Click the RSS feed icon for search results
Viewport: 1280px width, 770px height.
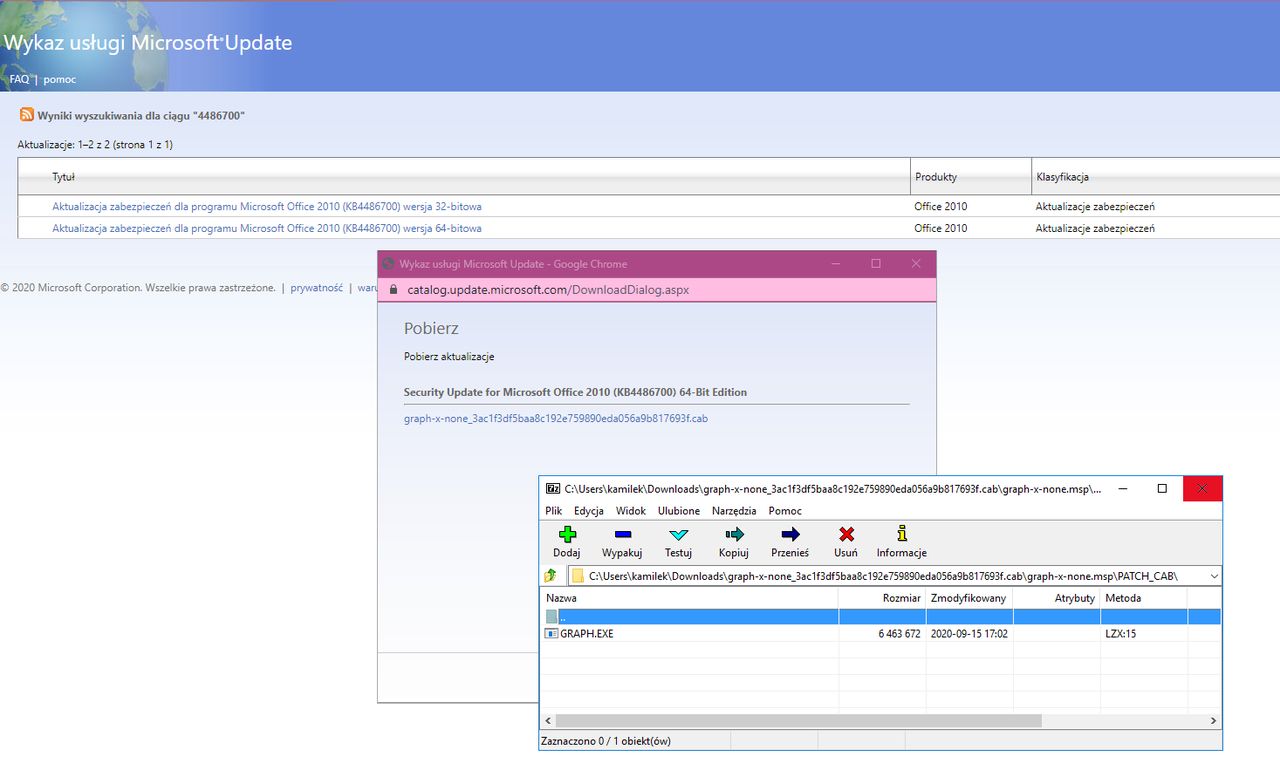[27, 115]
